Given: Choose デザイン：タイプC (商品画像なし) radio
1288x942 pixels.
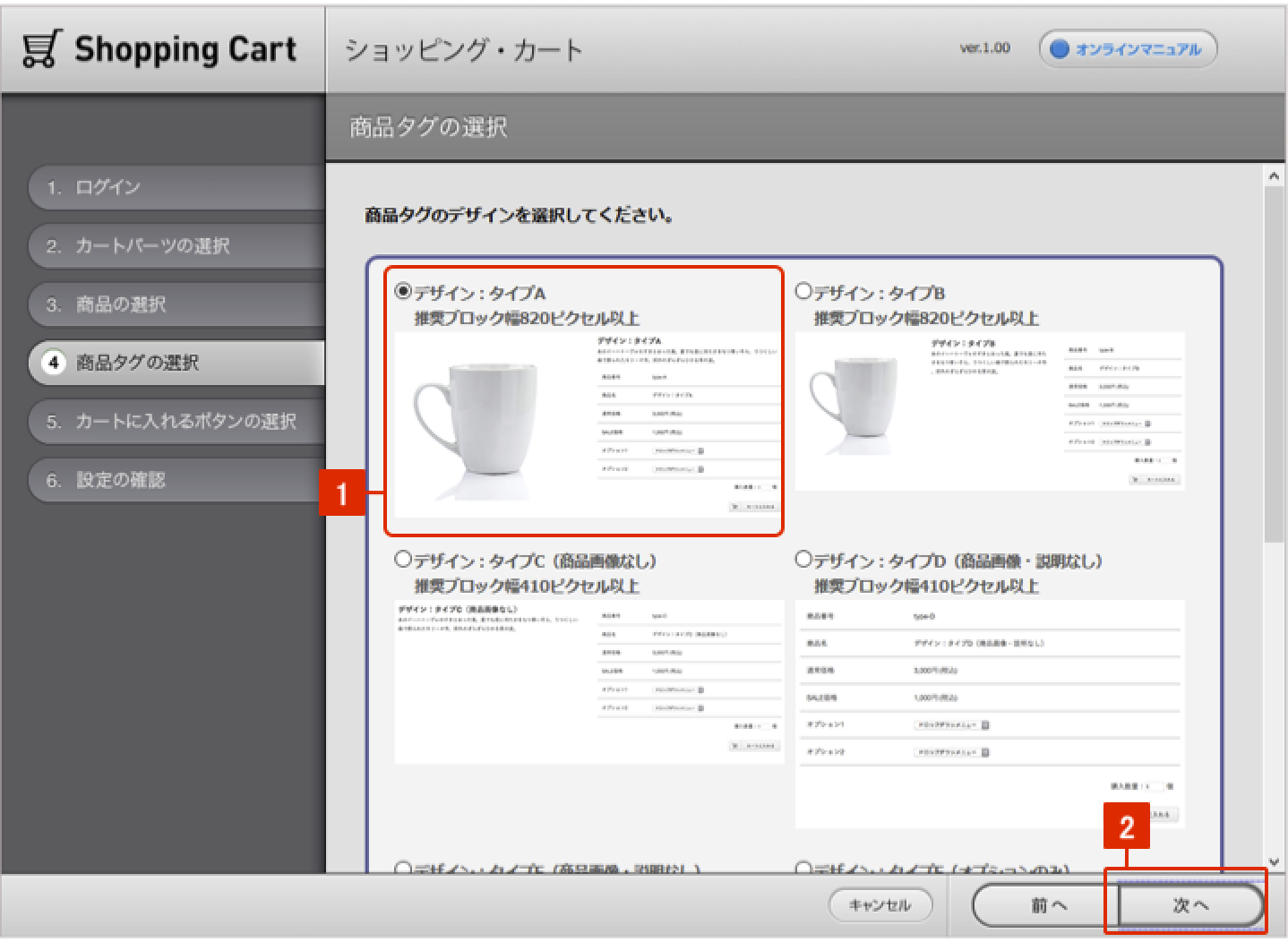Looking at the screenshot, I should click(x=403, y=560).
